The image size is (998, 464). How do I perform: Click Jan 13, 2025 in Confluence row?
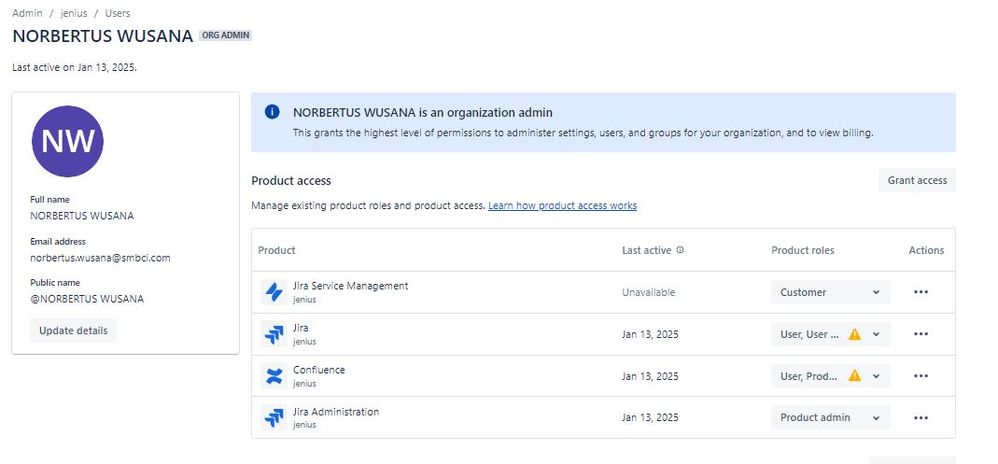click(650, 376)
